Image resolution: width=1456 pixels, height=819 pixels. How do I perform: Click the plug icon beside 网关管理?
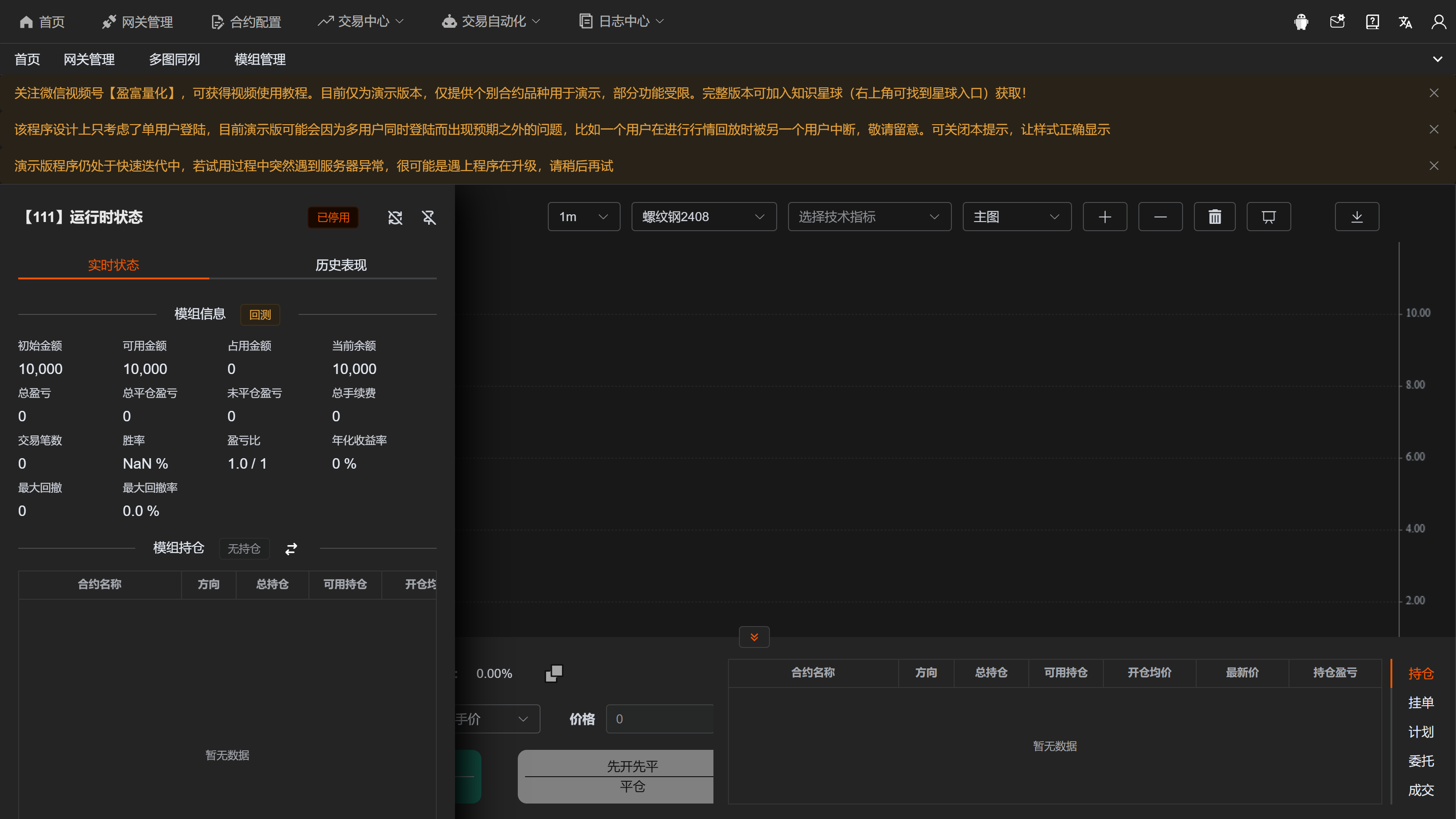[x=109, y=21]
